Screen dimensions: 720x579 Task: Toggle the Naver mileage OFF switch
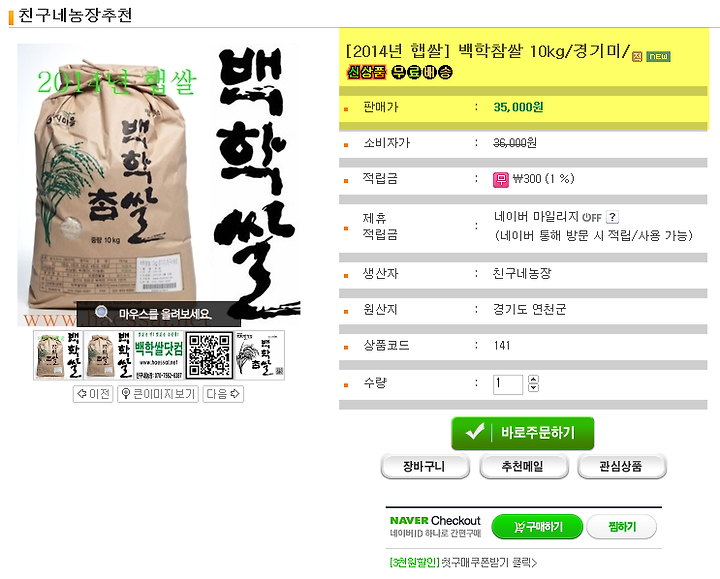click(592, 217)
